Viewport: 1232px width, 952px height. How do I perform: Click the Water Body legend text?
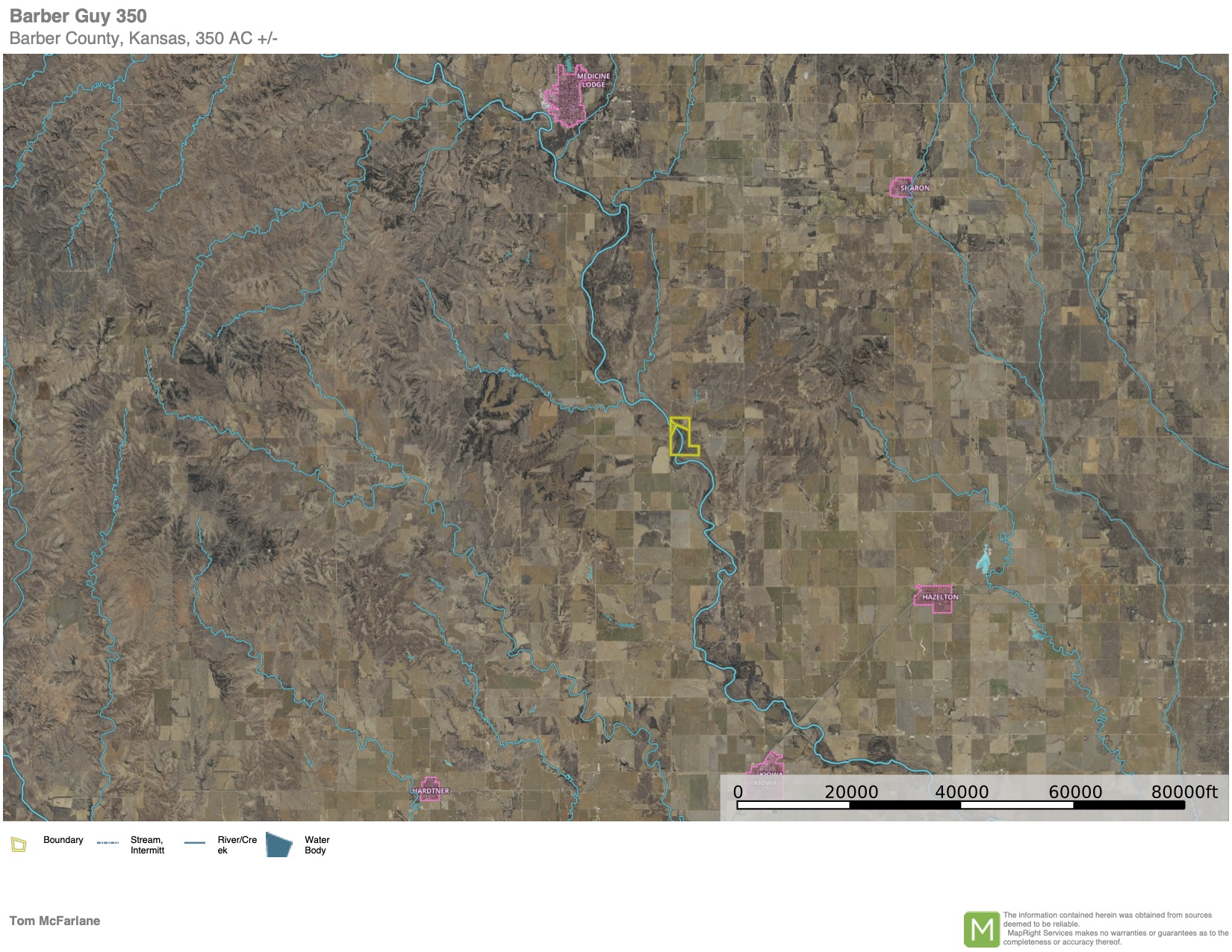pos(317,845)
